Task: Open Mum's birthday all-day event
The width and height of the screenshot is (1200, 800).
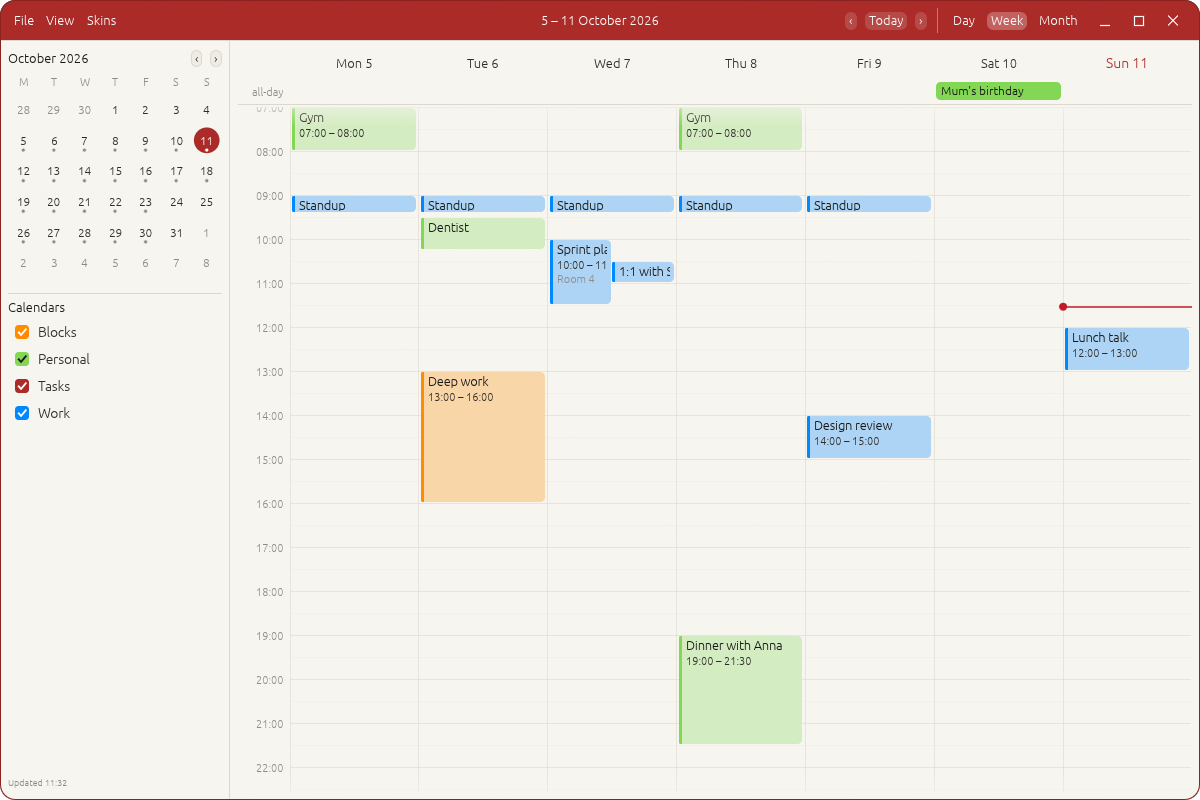Action: click(998, 91)
